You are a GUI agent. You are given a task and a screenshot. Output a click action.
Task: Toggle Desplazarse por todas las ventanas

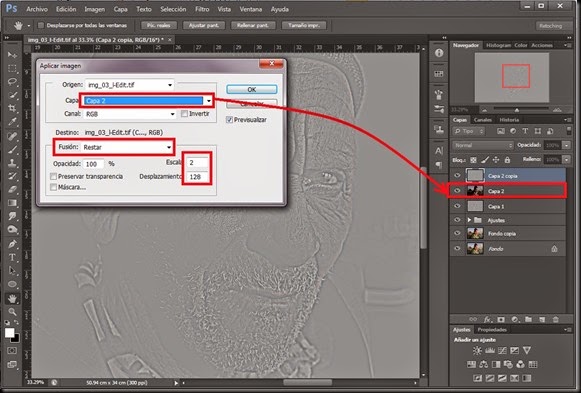pos(41,26)
